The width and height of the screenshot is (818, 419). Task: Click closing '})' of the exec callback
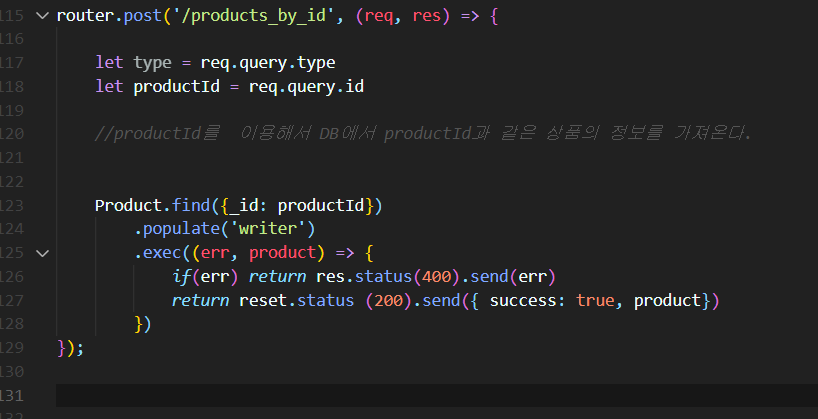coord(143,324)
